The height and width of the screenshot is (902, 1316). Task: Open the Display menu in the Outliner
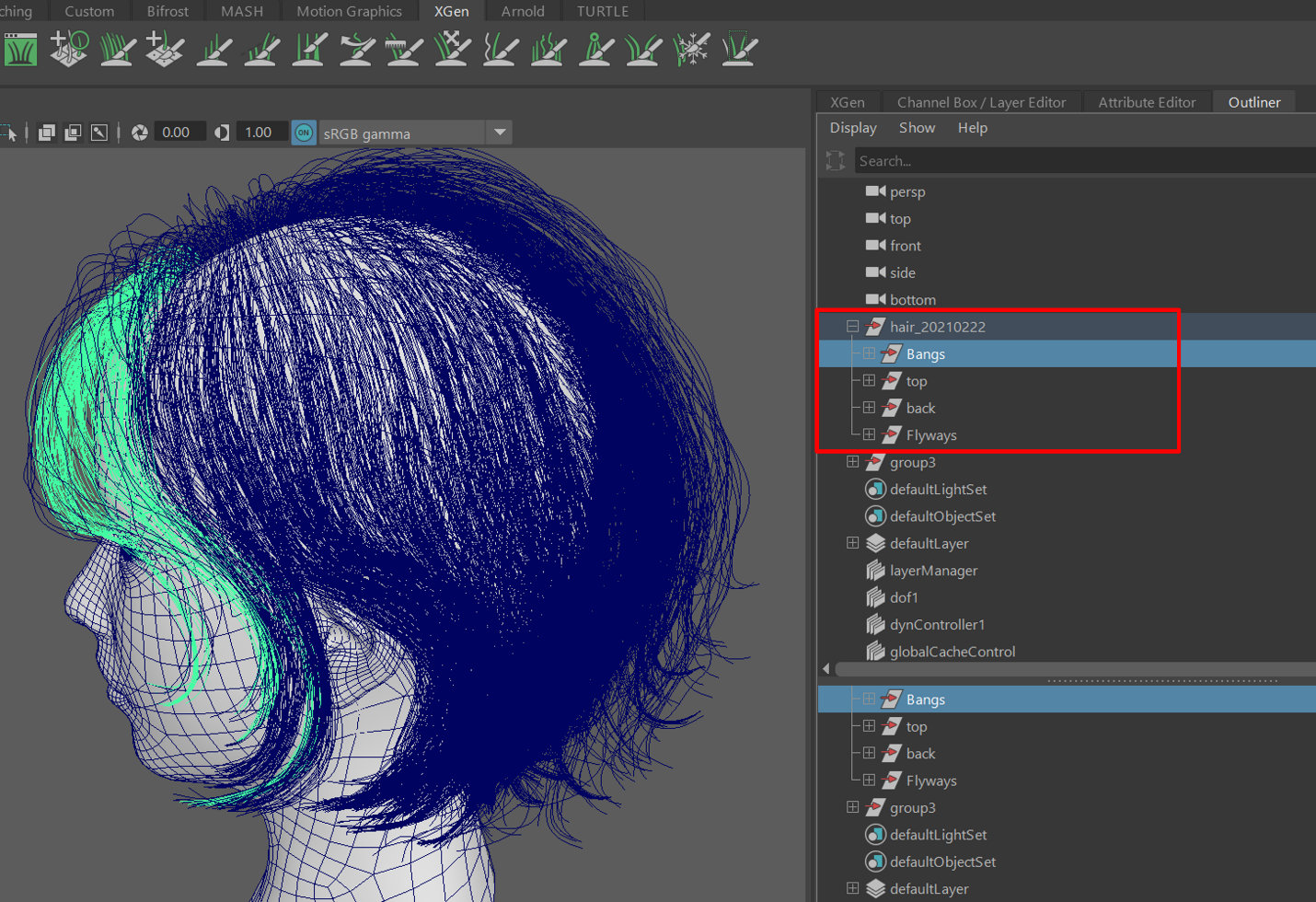tap(852, 128)
